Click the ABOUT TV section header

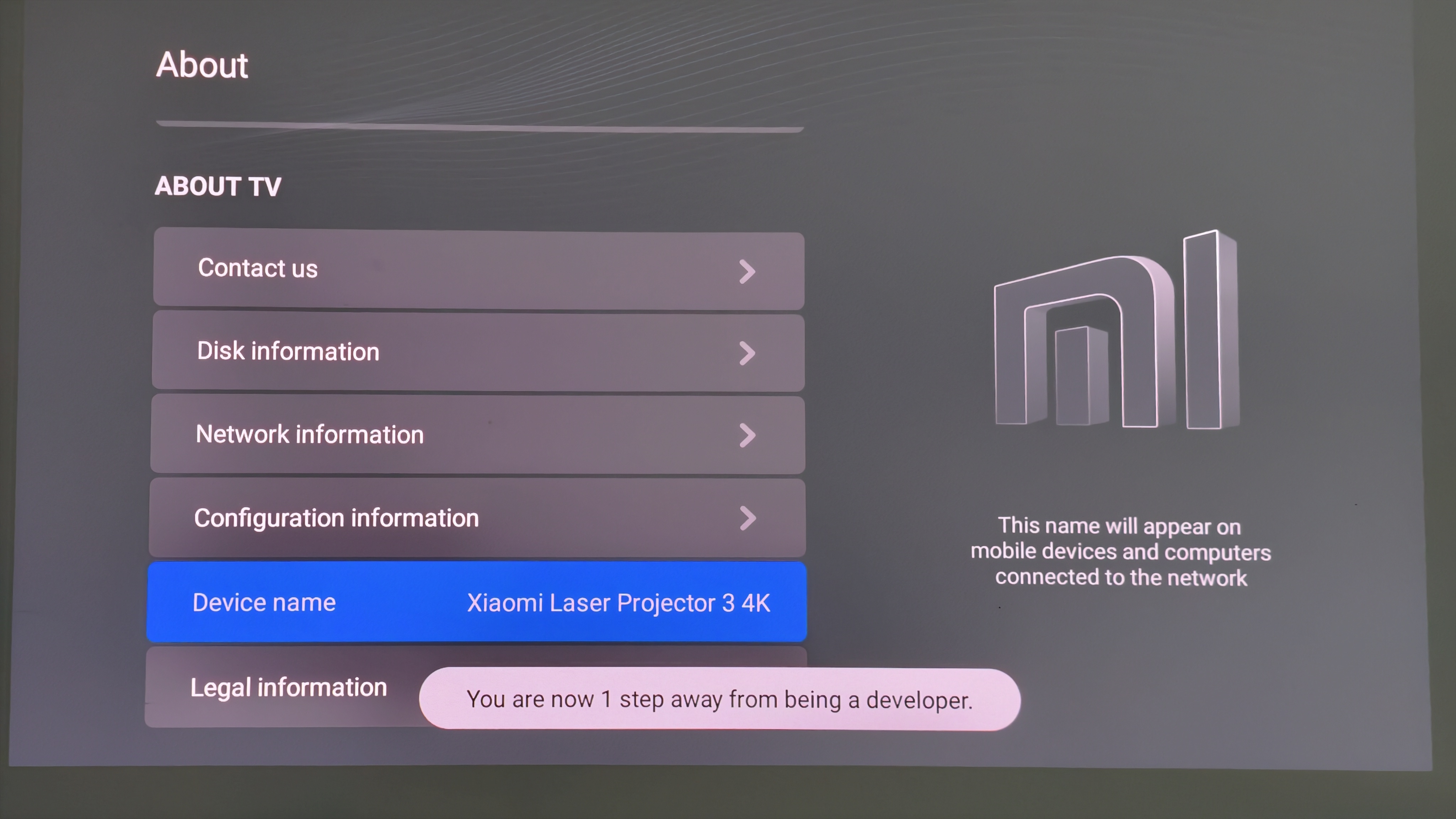click(x=218, y=187)
